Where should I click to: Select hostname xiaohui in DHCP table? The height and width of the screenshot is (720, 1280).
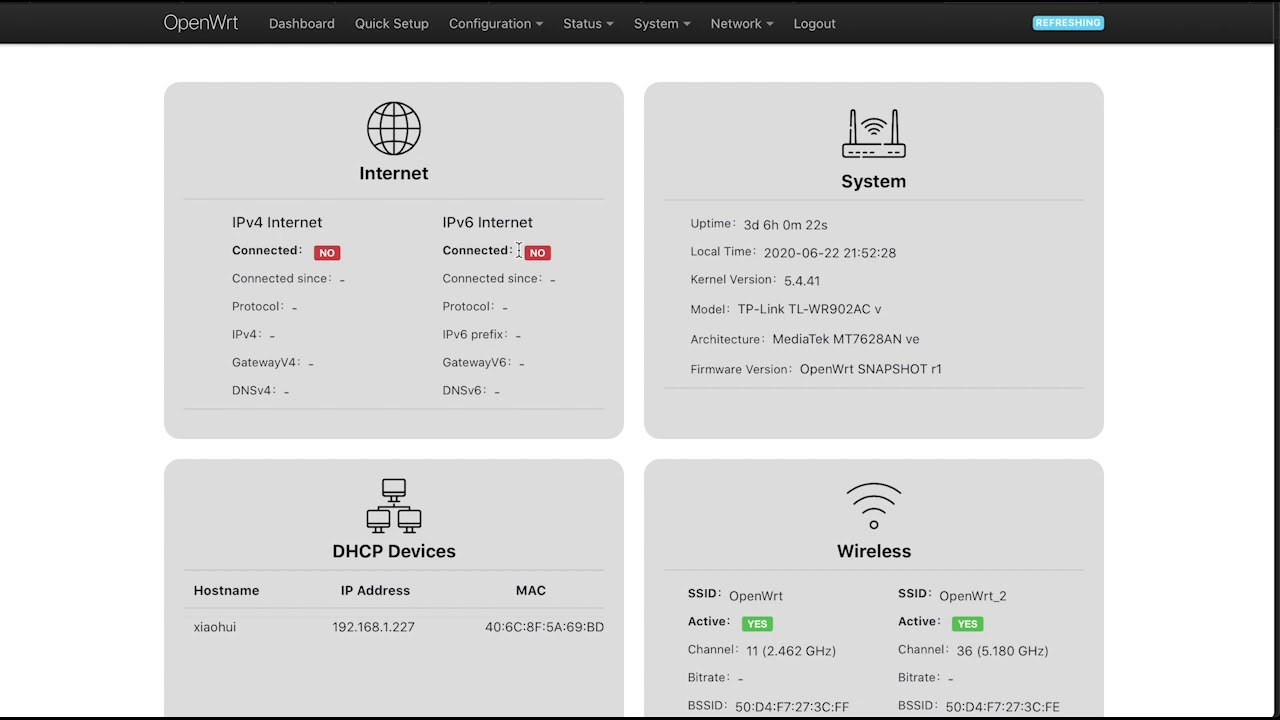tap(215, 627)
